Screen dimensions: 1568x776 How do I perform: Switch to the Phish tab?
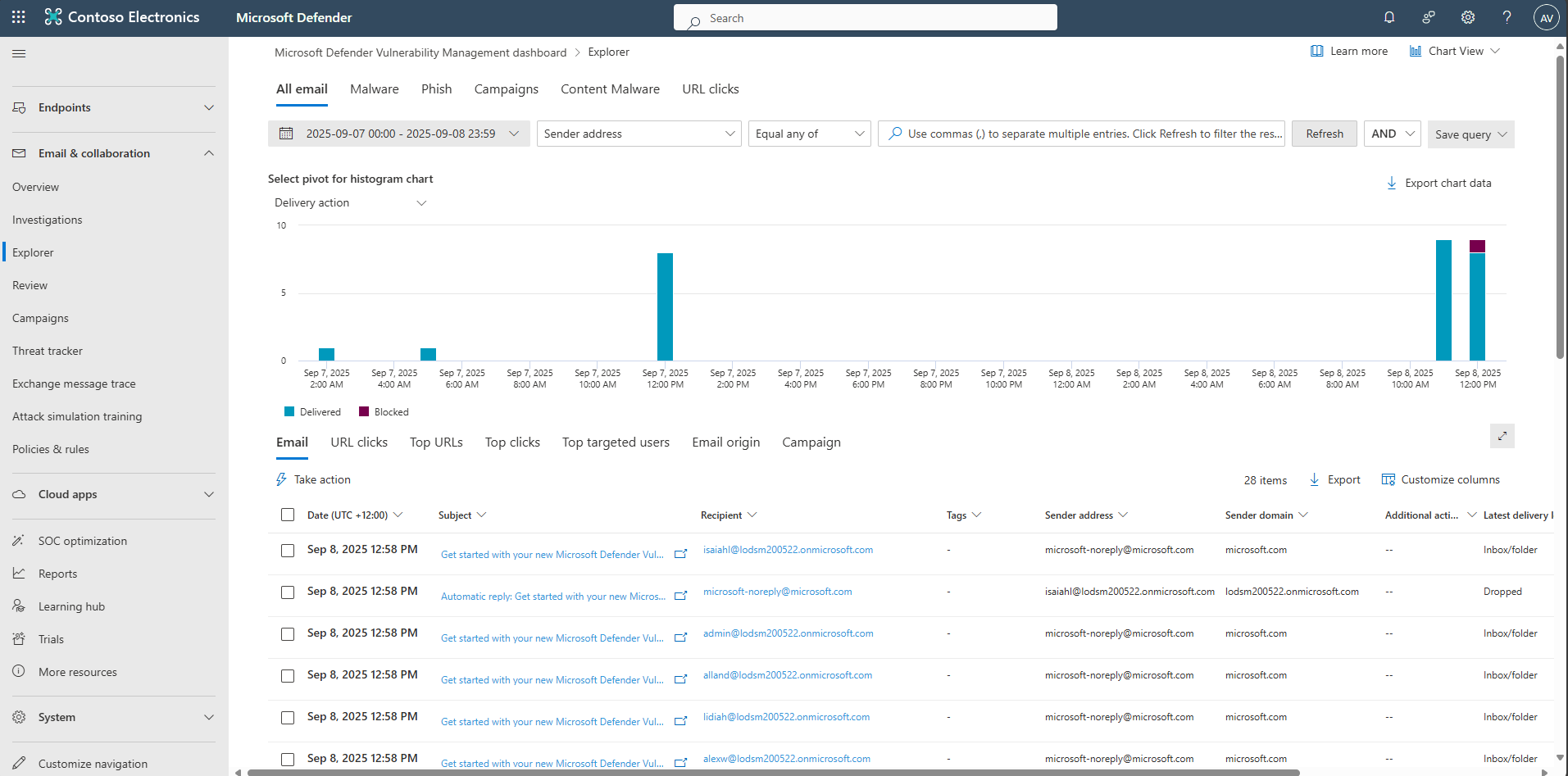pyautogui.click(x=437, y=89)
